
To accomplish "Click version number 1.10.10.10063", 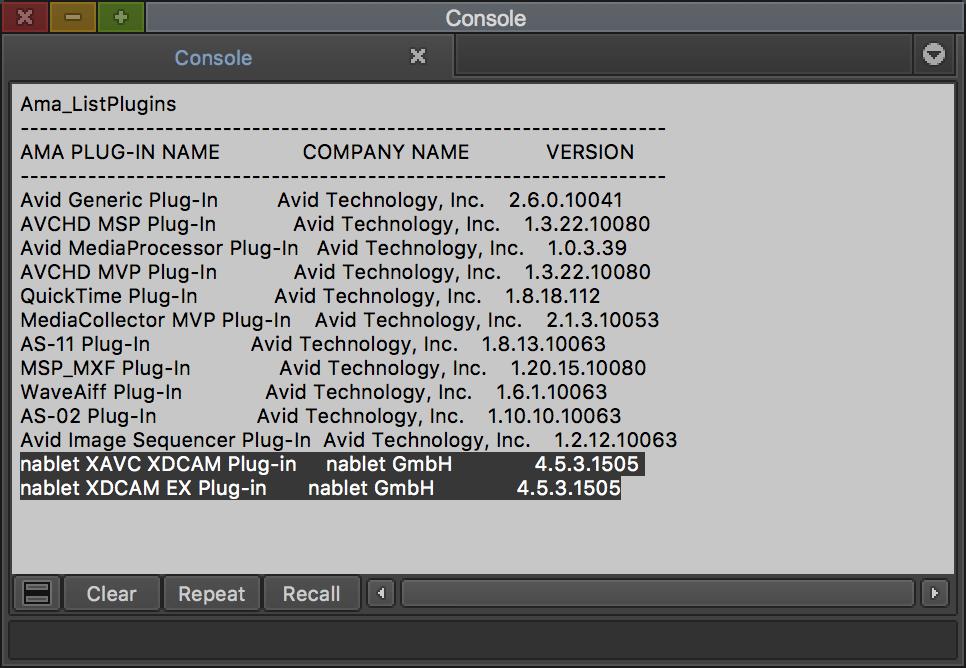I will coord(554,417).
